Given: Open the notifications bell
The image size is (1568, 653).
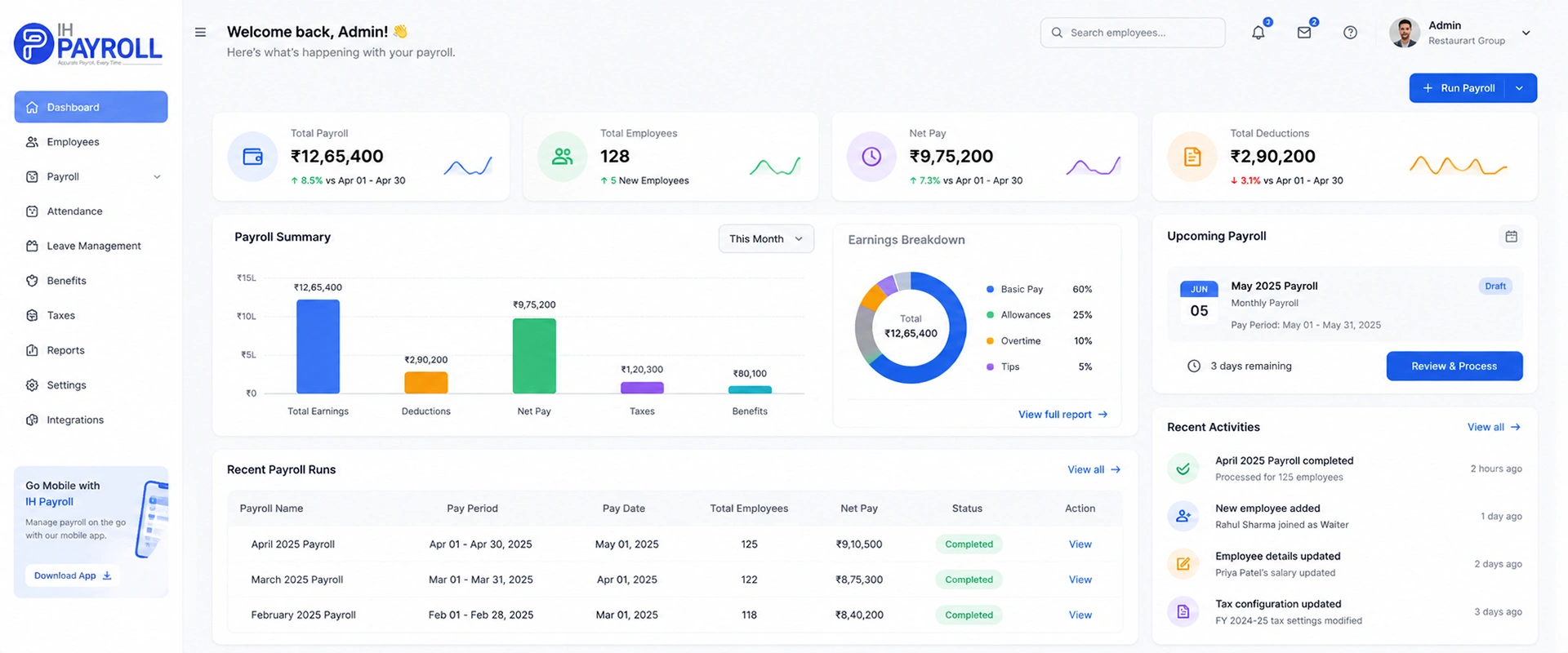Looking at the screenshot, I should pyautogui.click(x=1258, y=33).
